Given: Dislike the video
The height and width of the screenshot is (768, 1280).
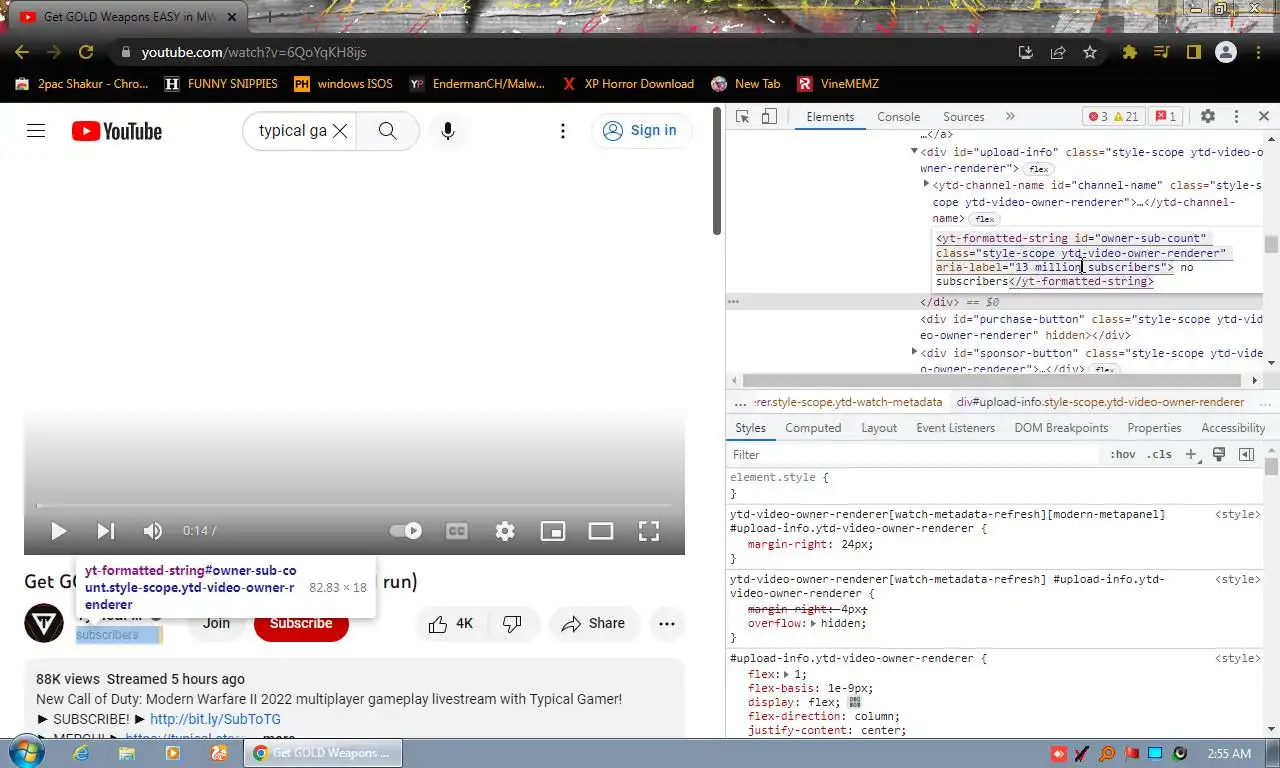Looking at the screenshot, I should (512, 624).
